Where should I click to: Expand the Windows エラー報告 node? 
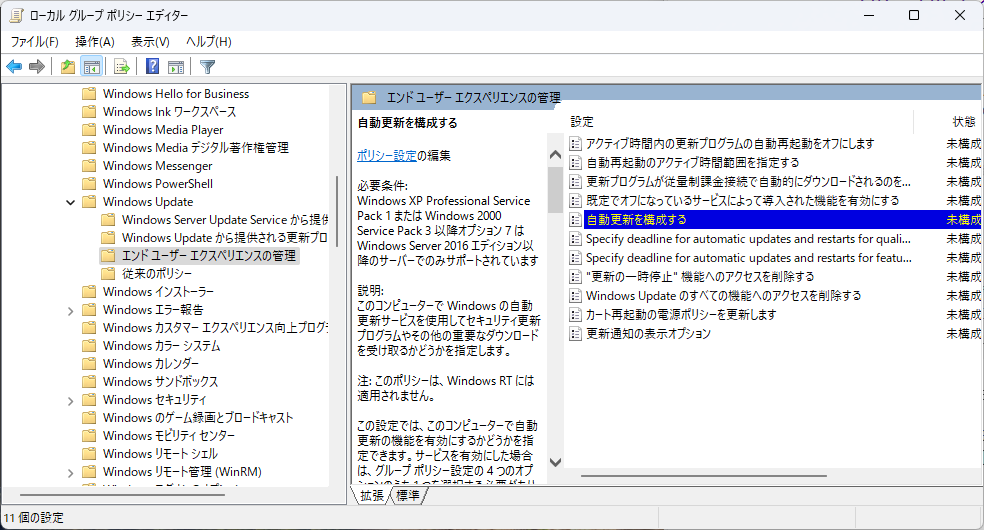point(70,310)
